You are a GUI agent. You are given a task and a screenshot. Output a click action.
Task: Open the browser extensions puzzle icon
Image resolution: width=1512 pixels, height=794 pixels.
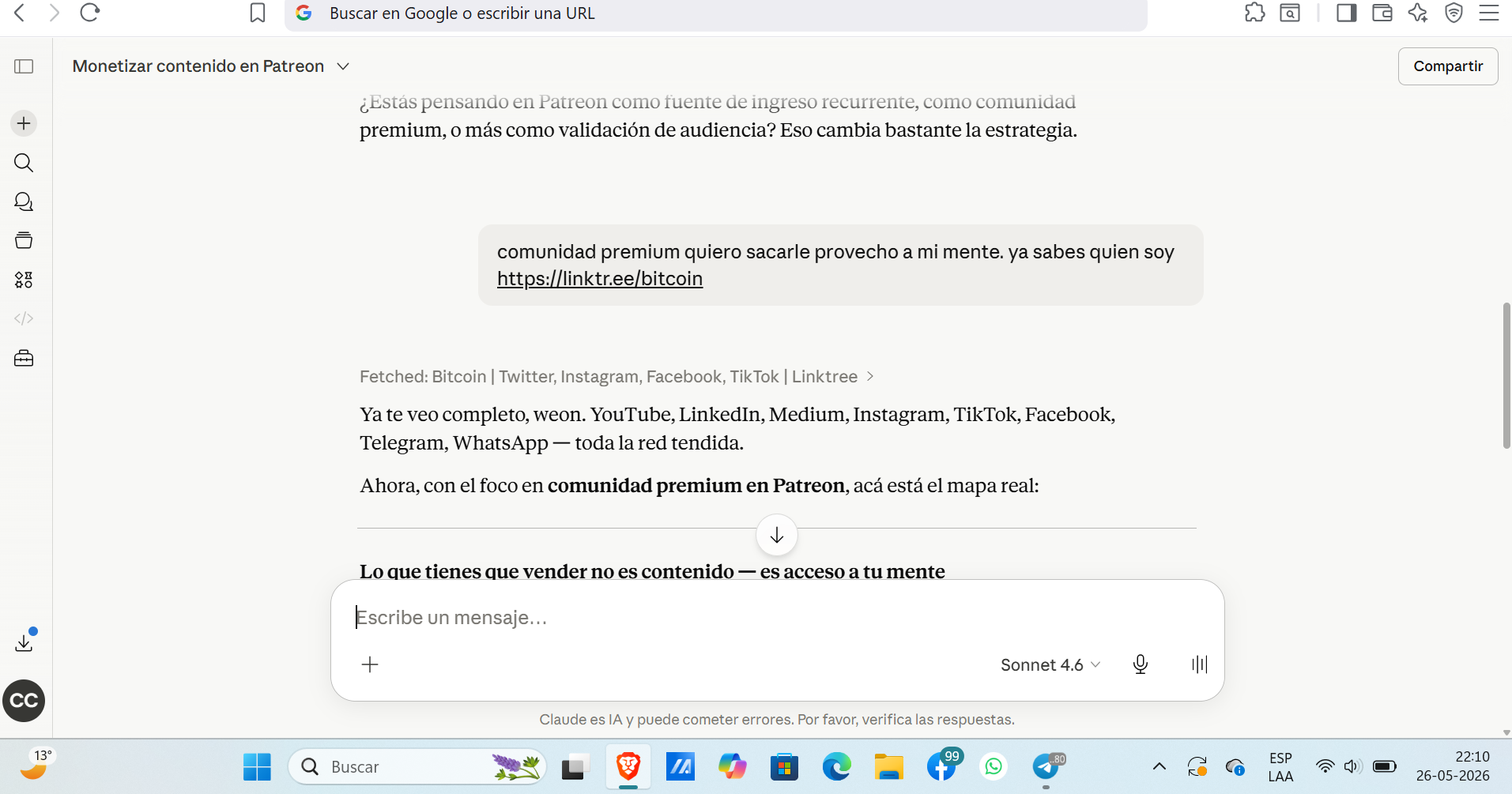1255,13
